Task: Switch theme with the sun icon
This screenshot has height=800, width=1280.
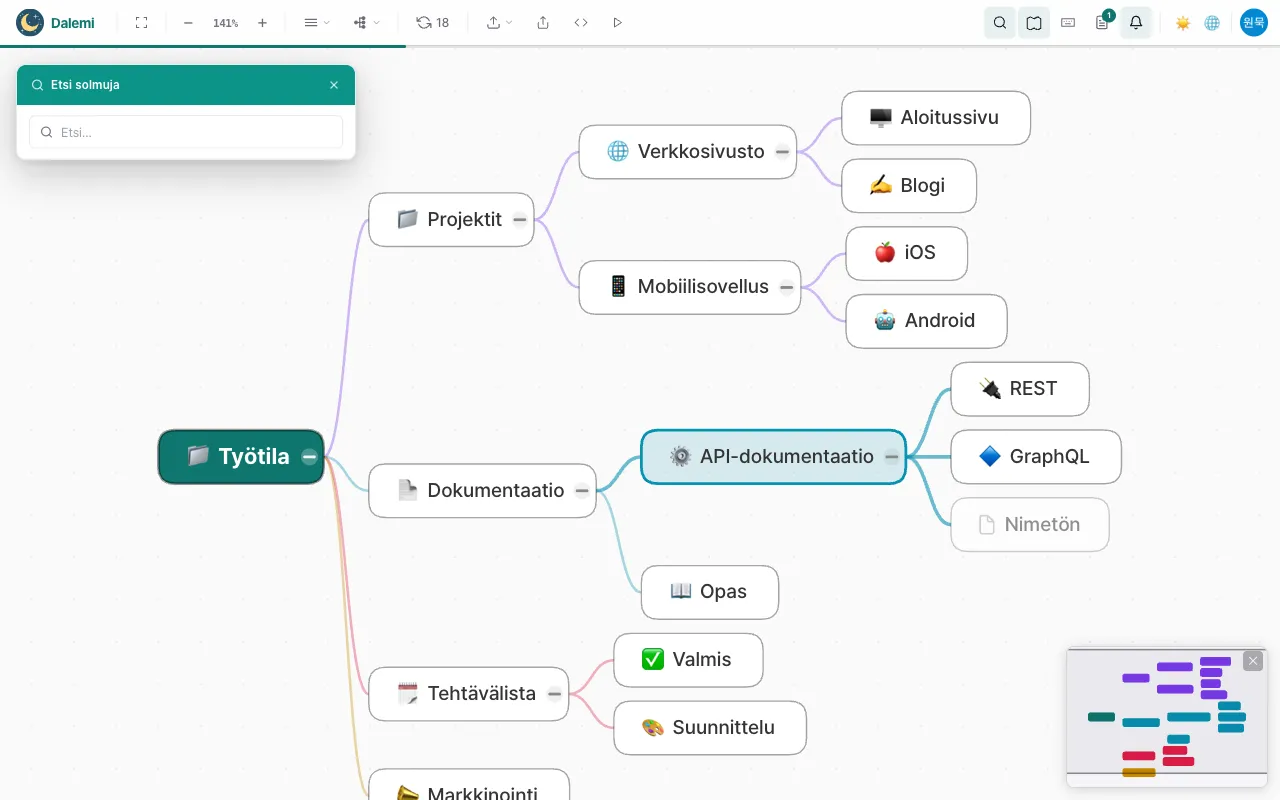Action: coord(1183,23)
